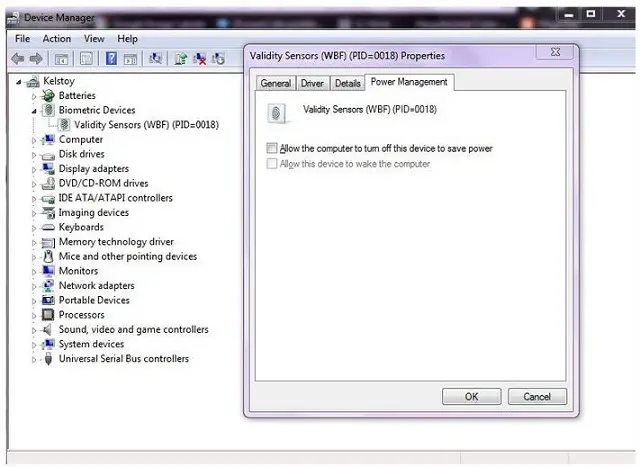
Task: Click the Back arrow toolbar icon
Action: point(18,59)
